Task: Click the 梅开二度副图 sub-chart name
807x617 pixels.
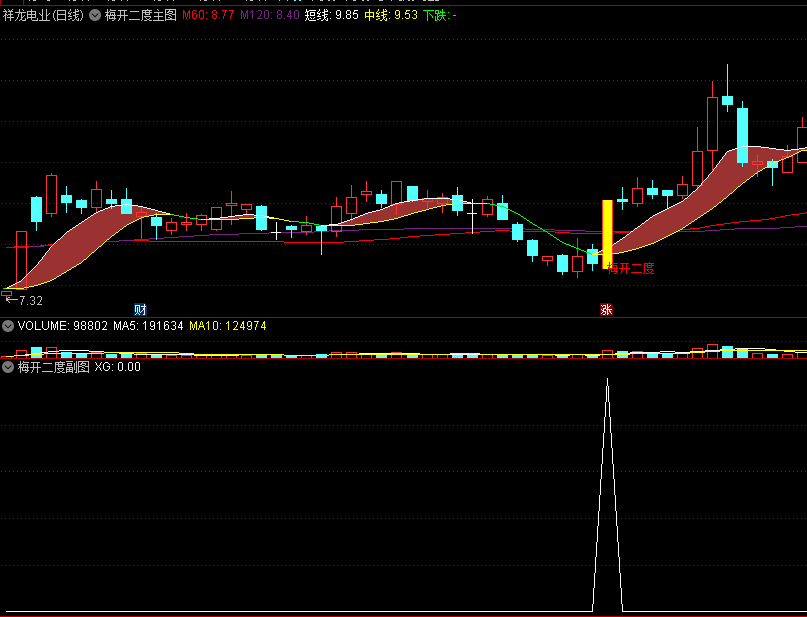Action: pyautogui.click(x=54, y=367)
